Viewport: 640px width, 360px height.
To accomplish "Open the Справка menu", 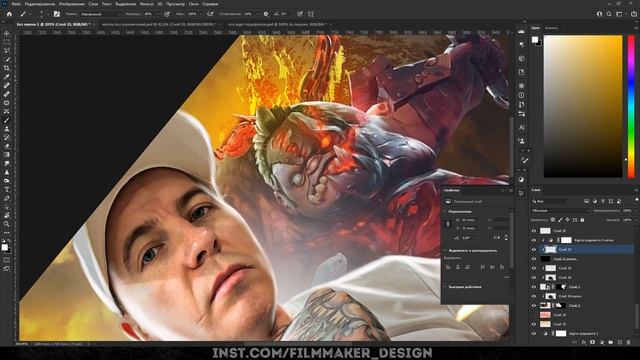I will 210,4.
